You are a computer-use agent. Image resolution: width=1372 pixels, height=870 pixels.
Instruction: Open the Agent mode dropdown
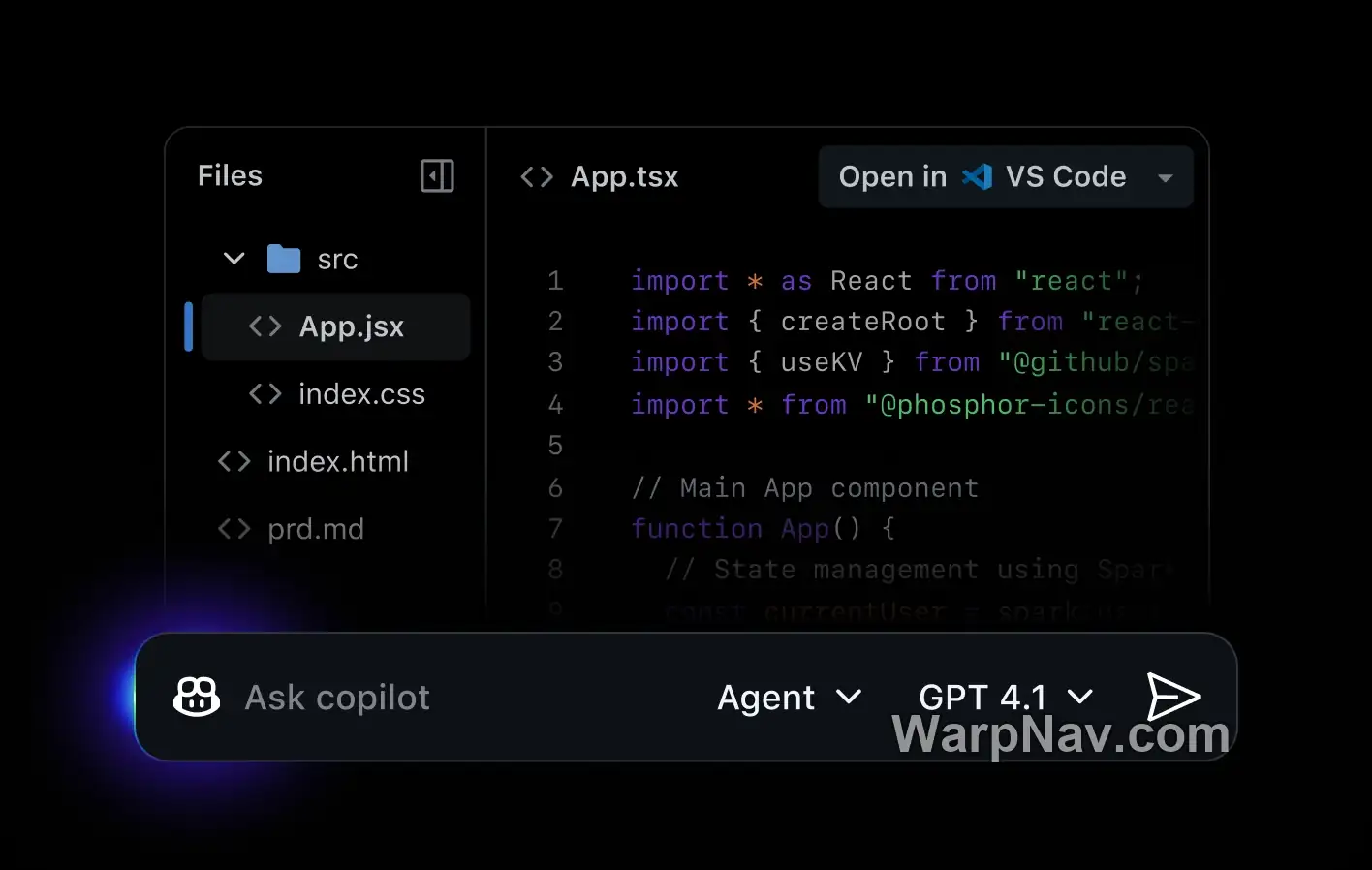pyautogui.click(x=790, y=698)
